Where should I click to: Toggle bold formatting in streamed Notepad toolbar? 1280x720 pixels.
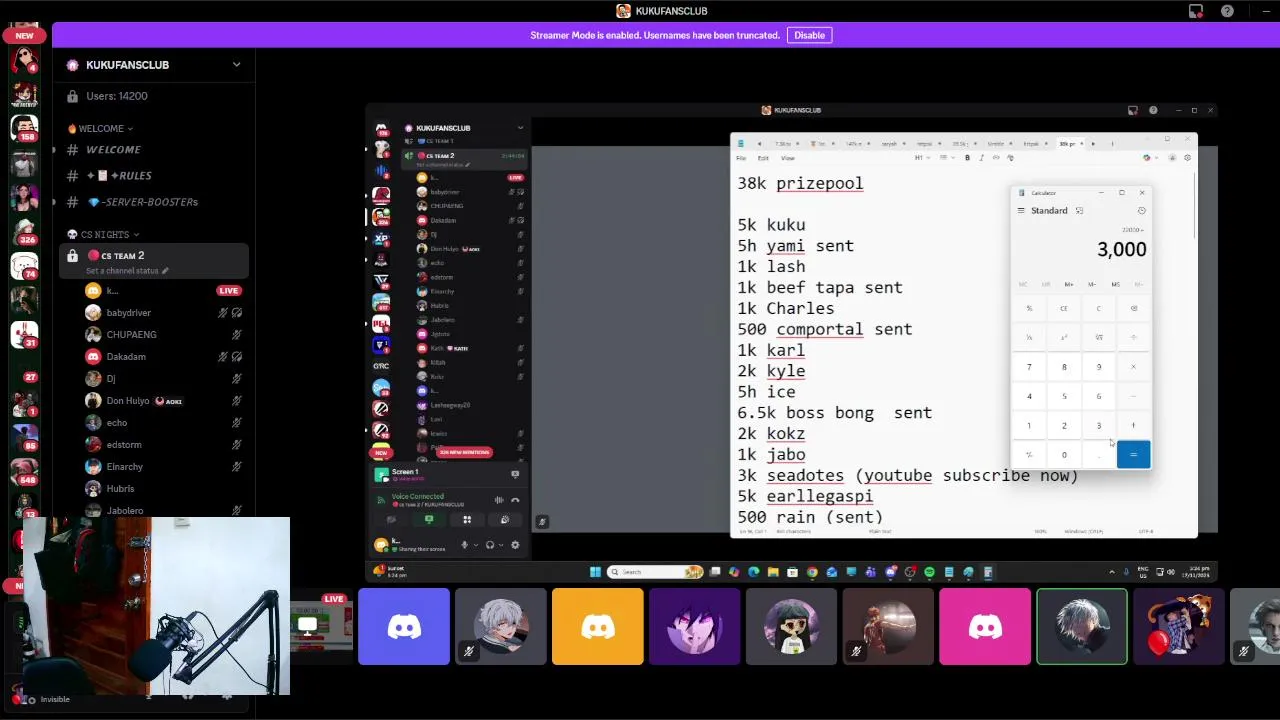967,158
